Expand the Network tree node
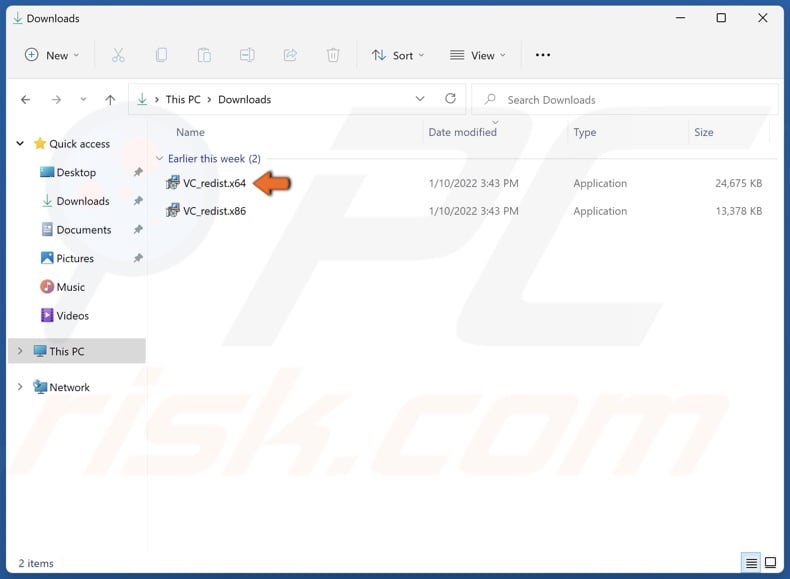Viewport: 790px width, 579px height. point(20,387)
